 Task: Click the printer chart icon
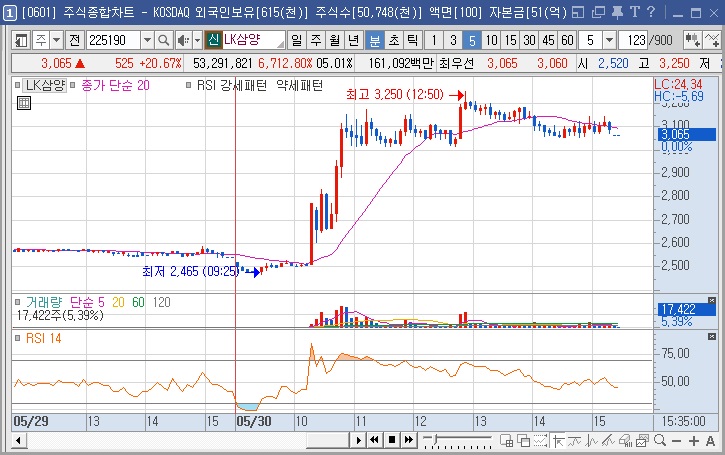tap(625, 441)
